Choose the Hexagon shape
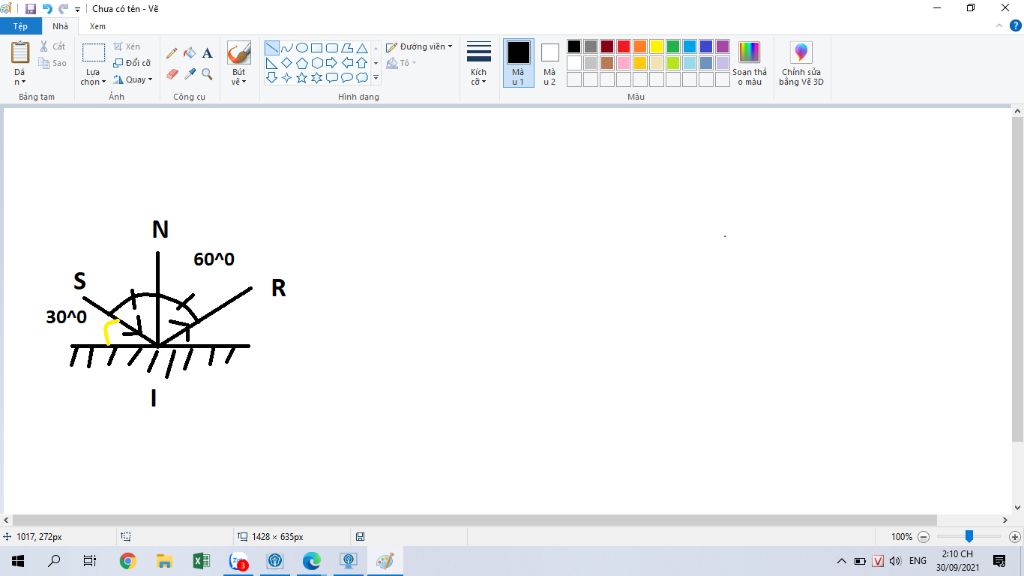Image resolution: width=1024 pixels, height=576 pixels. point(317,63)
